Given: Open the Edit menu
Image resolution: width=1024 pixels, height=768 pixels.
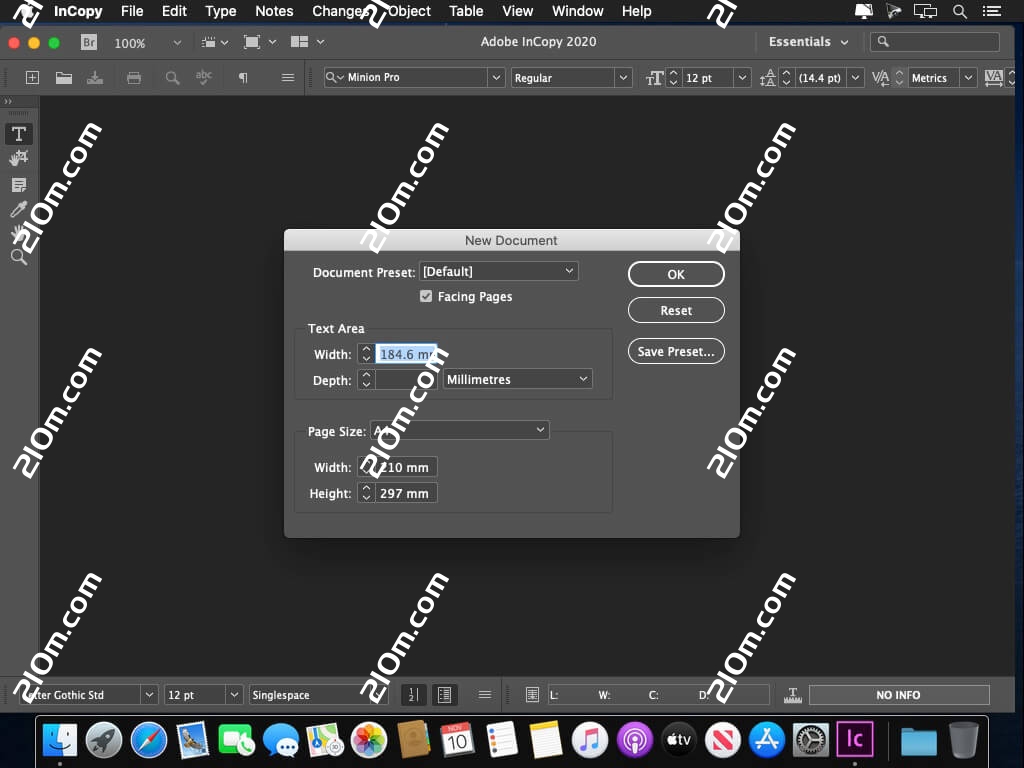Looking at the screenshot, I should tap(174, 11).
